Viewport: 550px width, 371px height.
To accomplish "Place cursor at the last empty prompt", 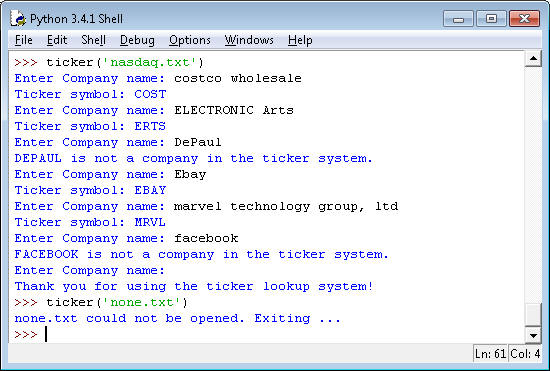I will pos(46,334).
